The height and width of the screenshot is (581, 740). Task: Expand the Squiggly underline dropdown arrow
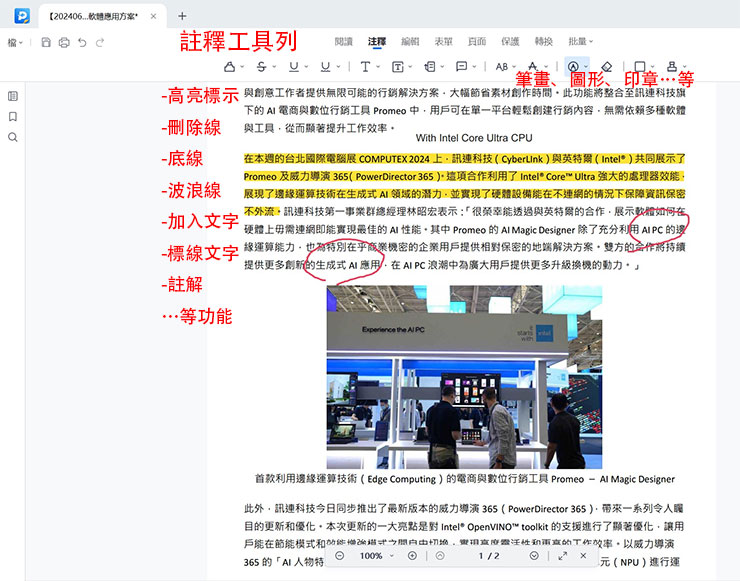pyautogui.click(x=338, y=67)
